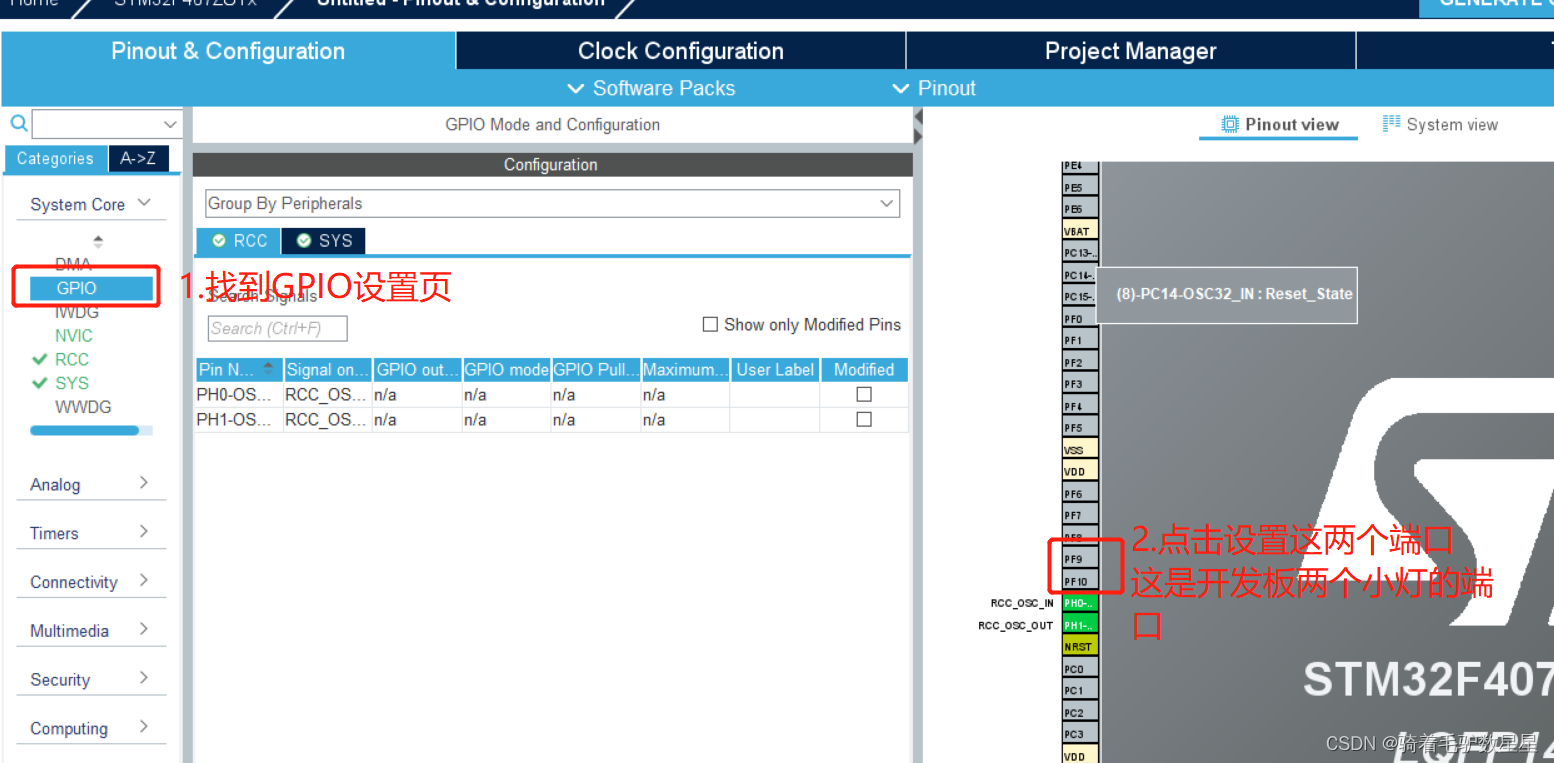1554x763 pixels.
Task: Click the PF9 pin on the chip
Action: click(x=1080, y=560)
